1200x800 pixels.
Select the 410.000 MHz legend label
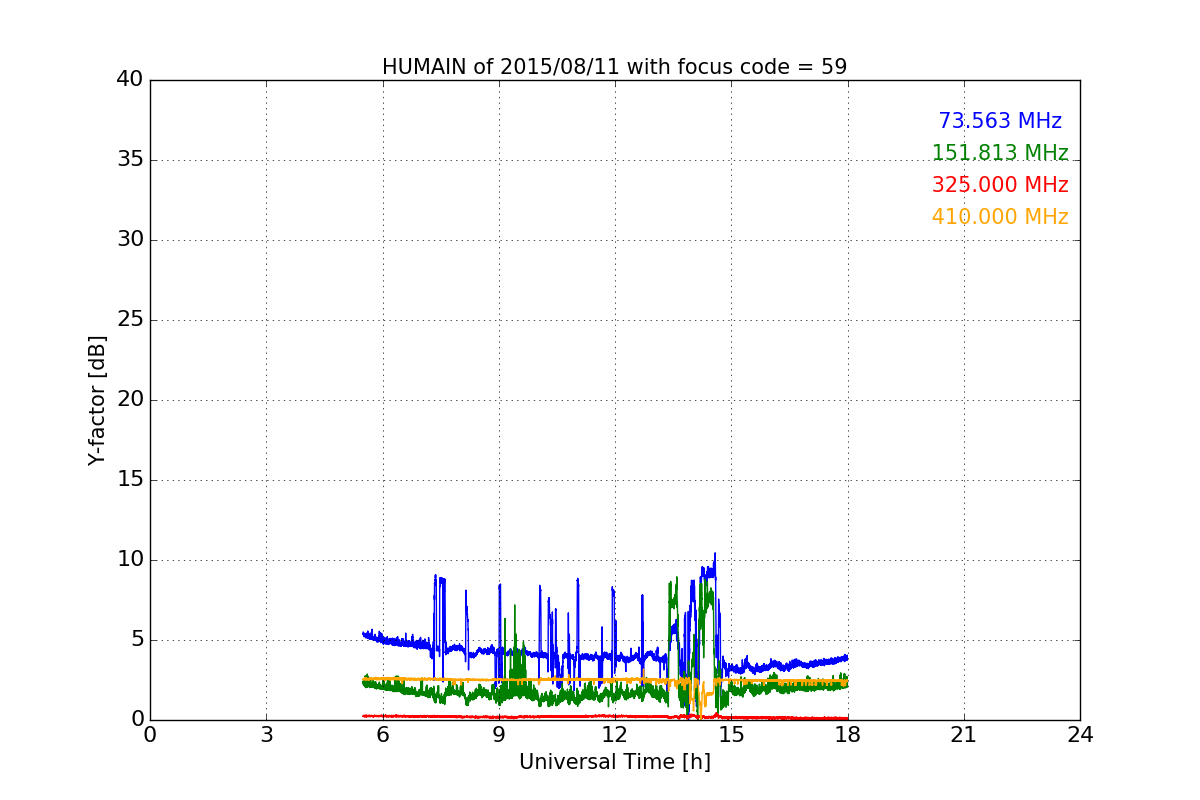pyautogui.click(x=1000, y=217)
